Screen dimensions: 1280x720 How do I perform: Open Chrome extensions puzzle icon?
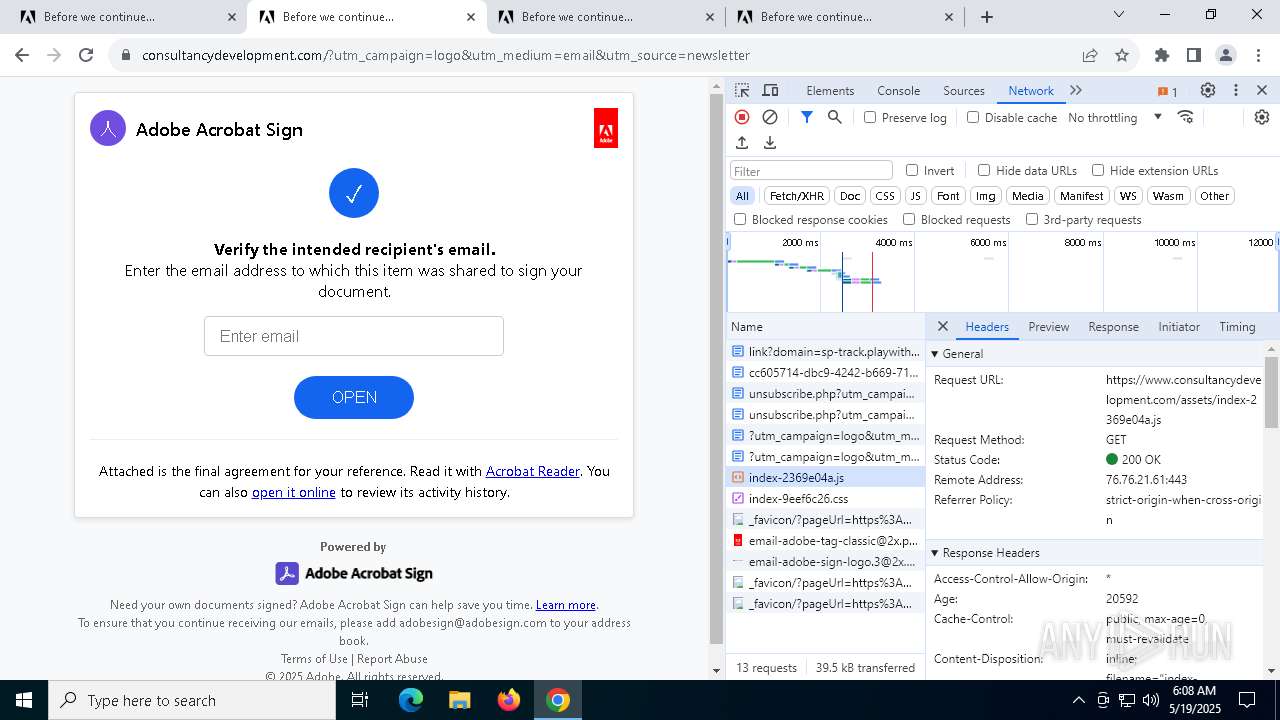coord(1162,56)
